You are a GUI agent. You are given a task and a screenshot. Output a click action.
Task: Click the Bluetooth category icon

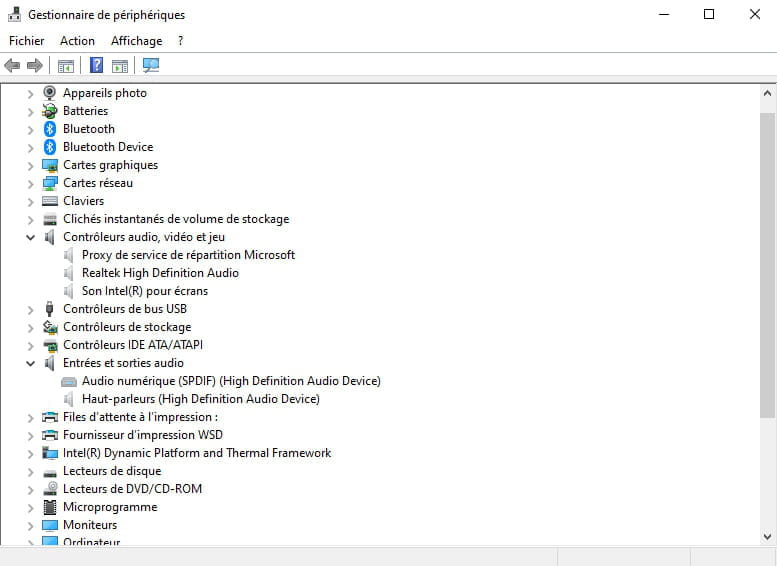tap(50, 129)
